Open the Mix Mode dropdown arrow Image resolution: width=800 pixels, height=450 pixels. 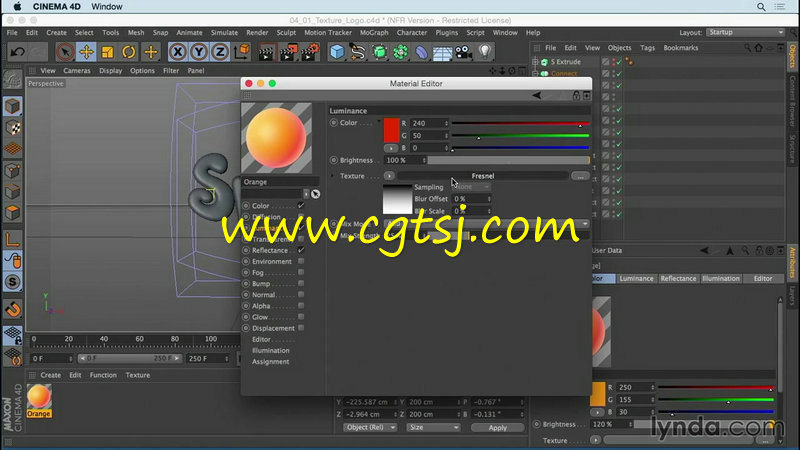pos(585,223)
